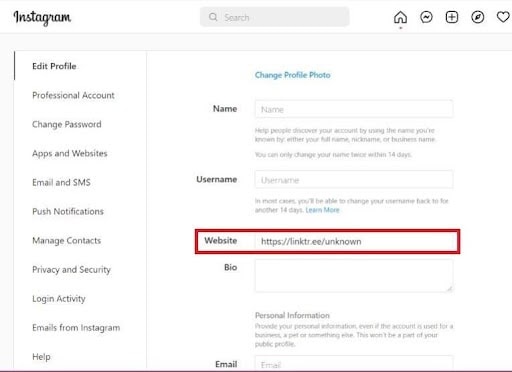Select Edit Profile in sidebar
Image resolution: width=512 pixels, height=372 pixels.
pyautogui.click(x=54, y=66)
